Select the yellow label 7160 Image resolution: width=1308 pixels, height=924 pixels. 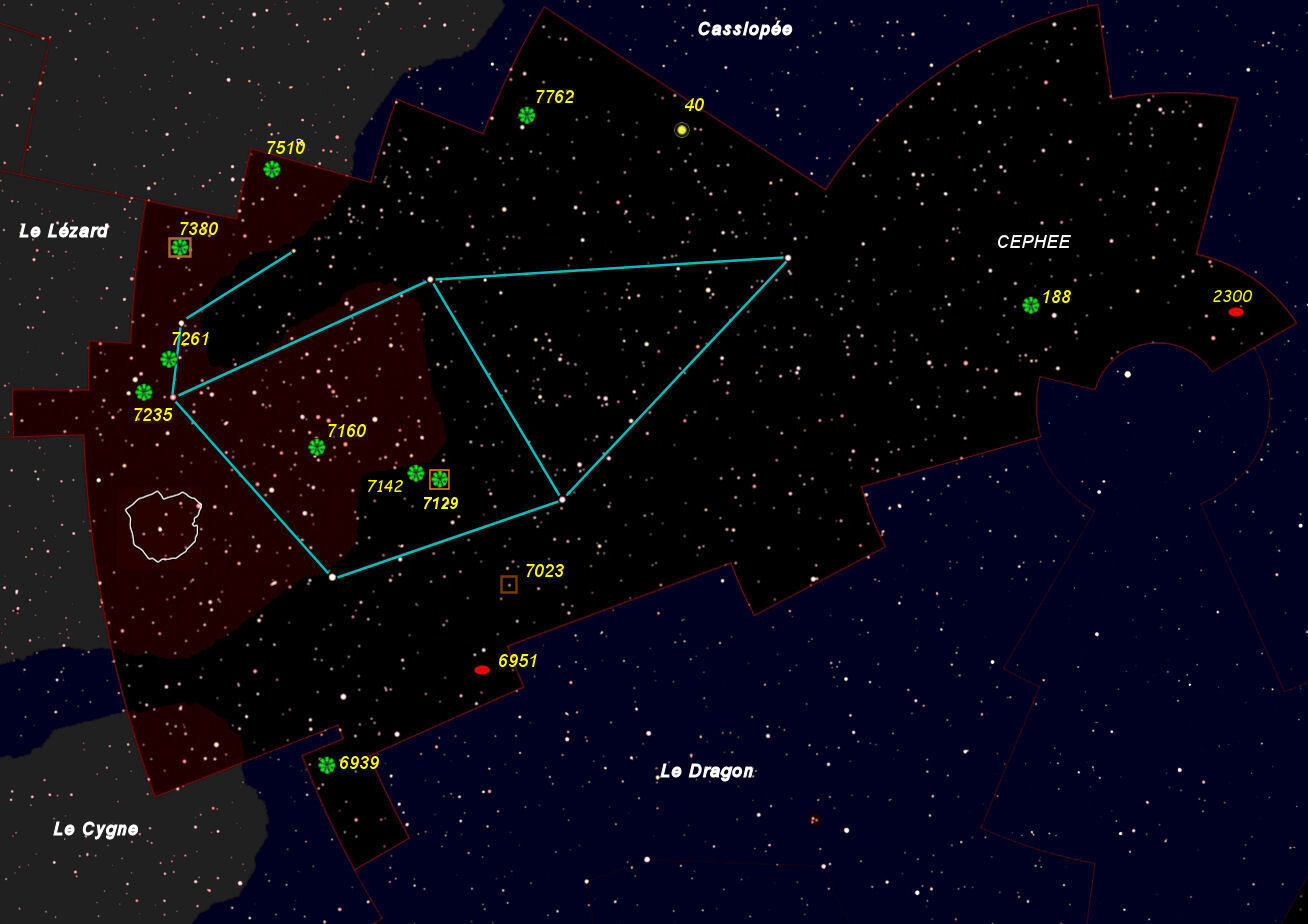[347, 431]
